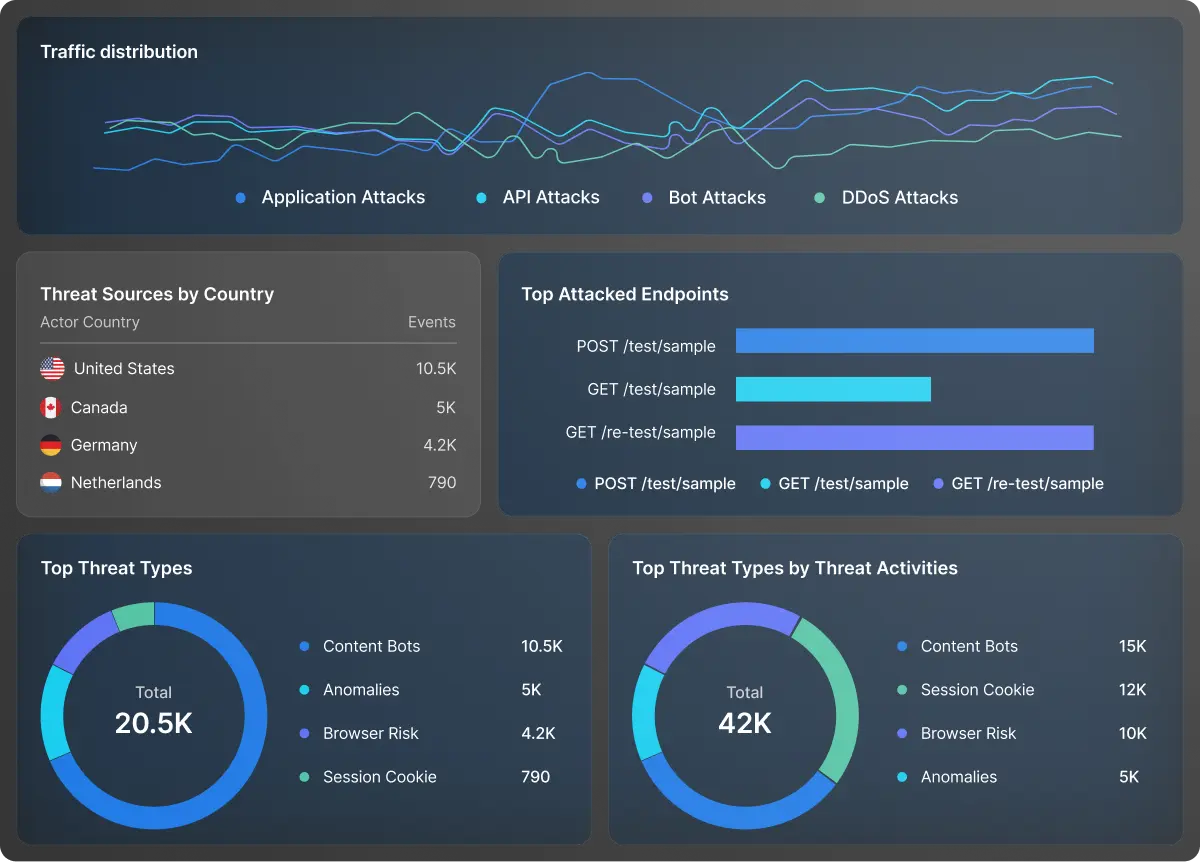The width and height of the screenshot is (1200, 862).
Task: Click the Events column header
Action: pyautogui.click(x=431, y=322)
